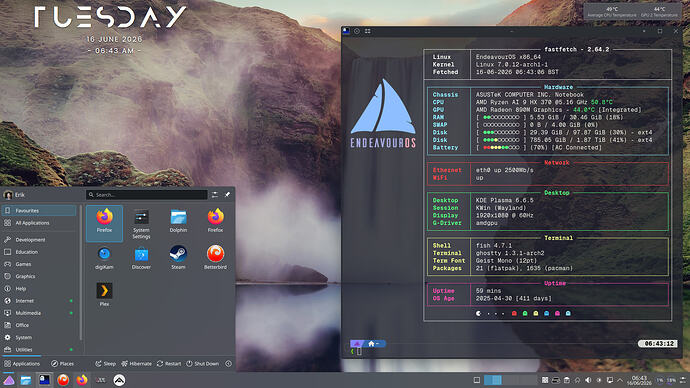Click the new tab icon in the terminal title bar
The width and height of the screenshot is (690, 388).
click(x=357, y=31)
